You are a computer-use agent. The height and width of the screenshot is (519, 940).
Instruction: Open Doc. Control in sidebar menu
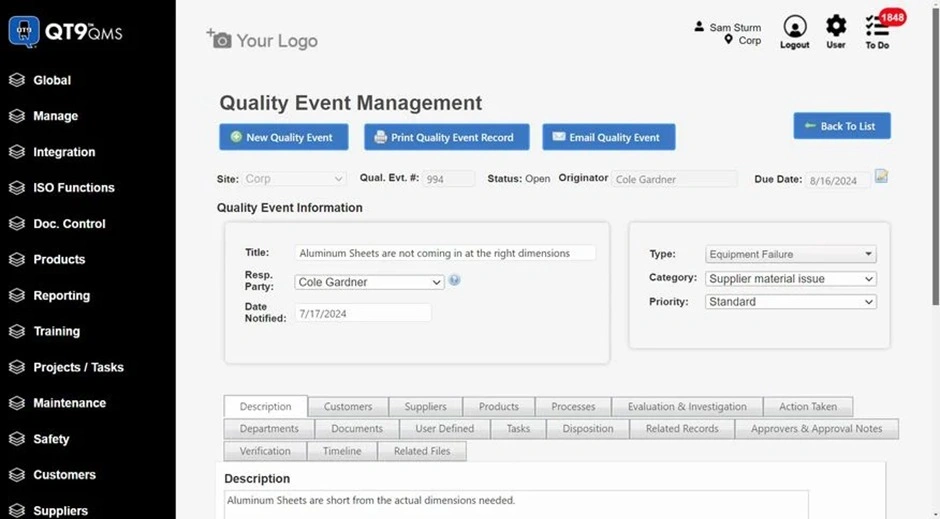(x=69, y=224)
